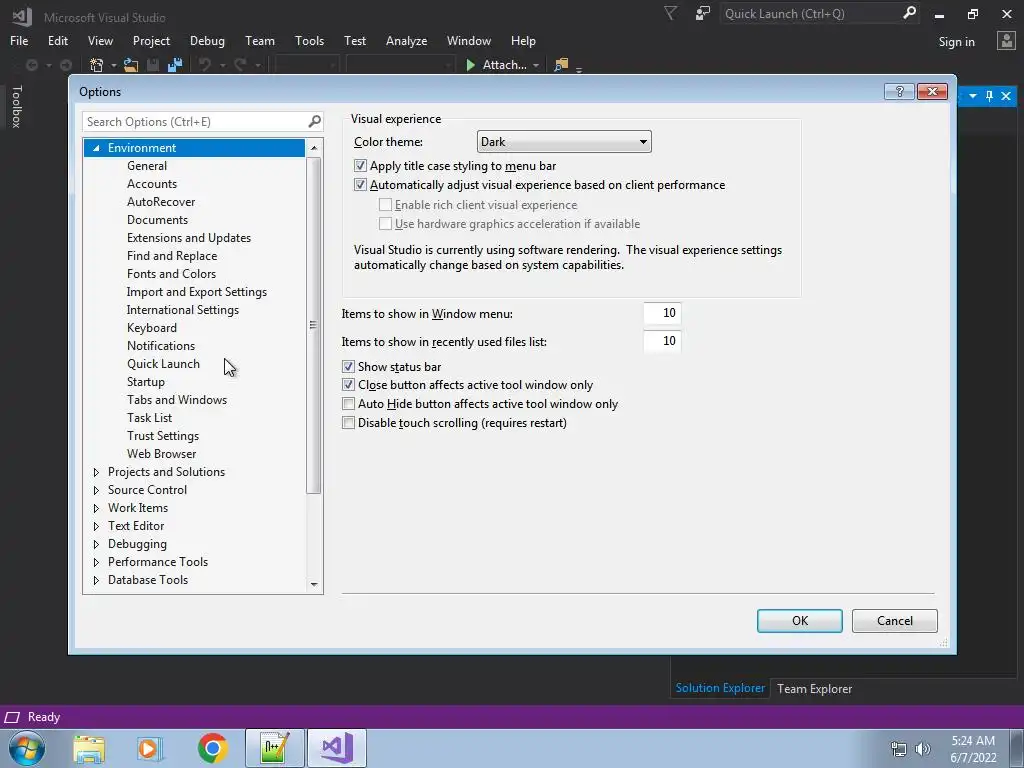1024x768 pixels.
Task: Click the Visual Studio taskbar icon
Action: [337, 748]
